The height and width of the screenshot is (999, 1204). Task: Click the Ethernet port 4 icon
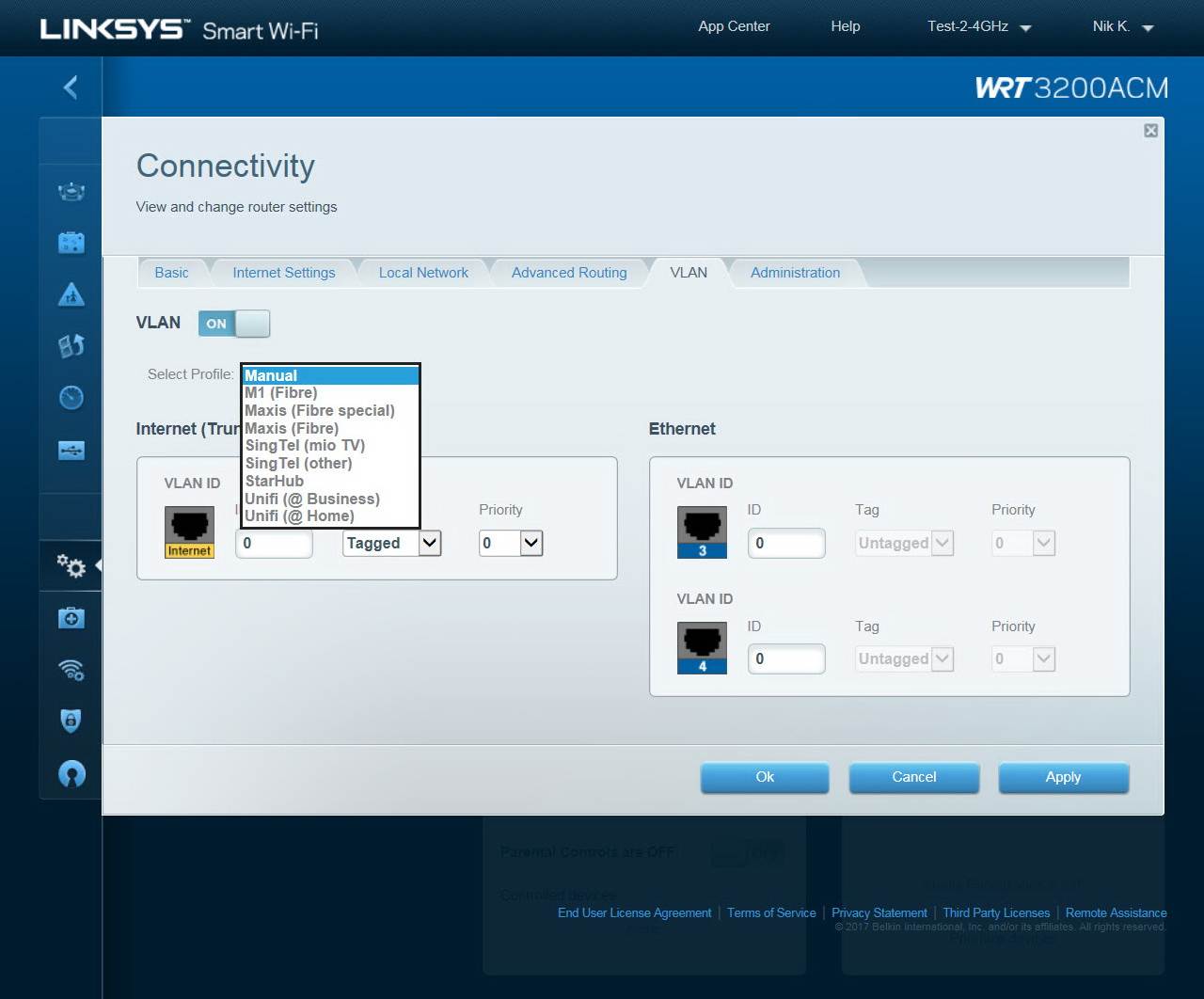(x=702, y=648)
